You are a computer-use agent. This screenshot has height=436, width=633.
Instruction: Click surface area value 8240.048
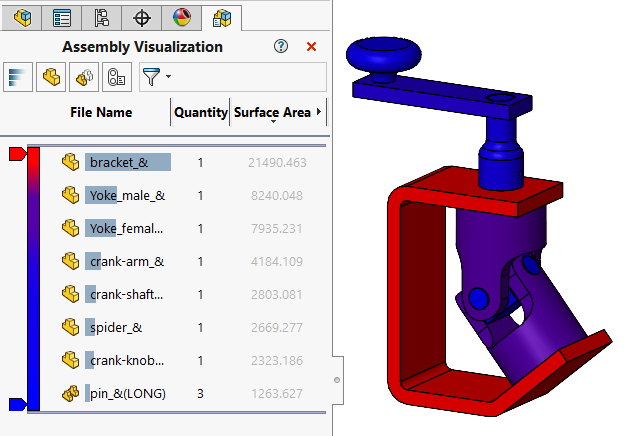277,196
